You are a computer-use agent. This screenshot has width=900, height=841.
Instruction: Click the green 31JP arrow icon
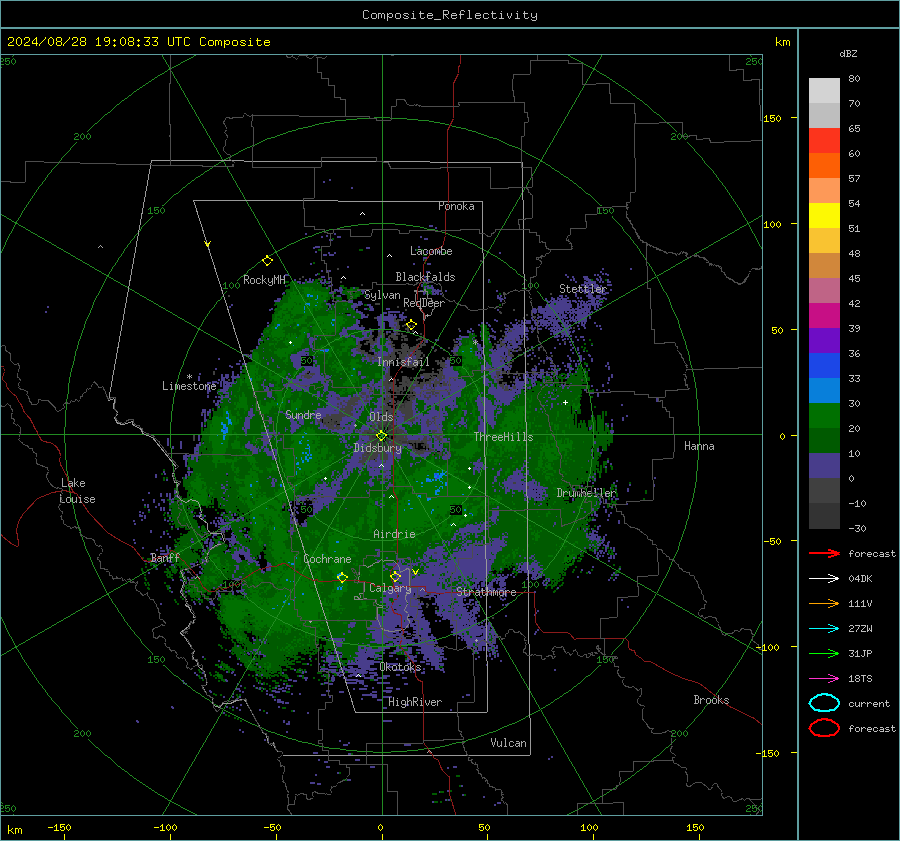824,653
